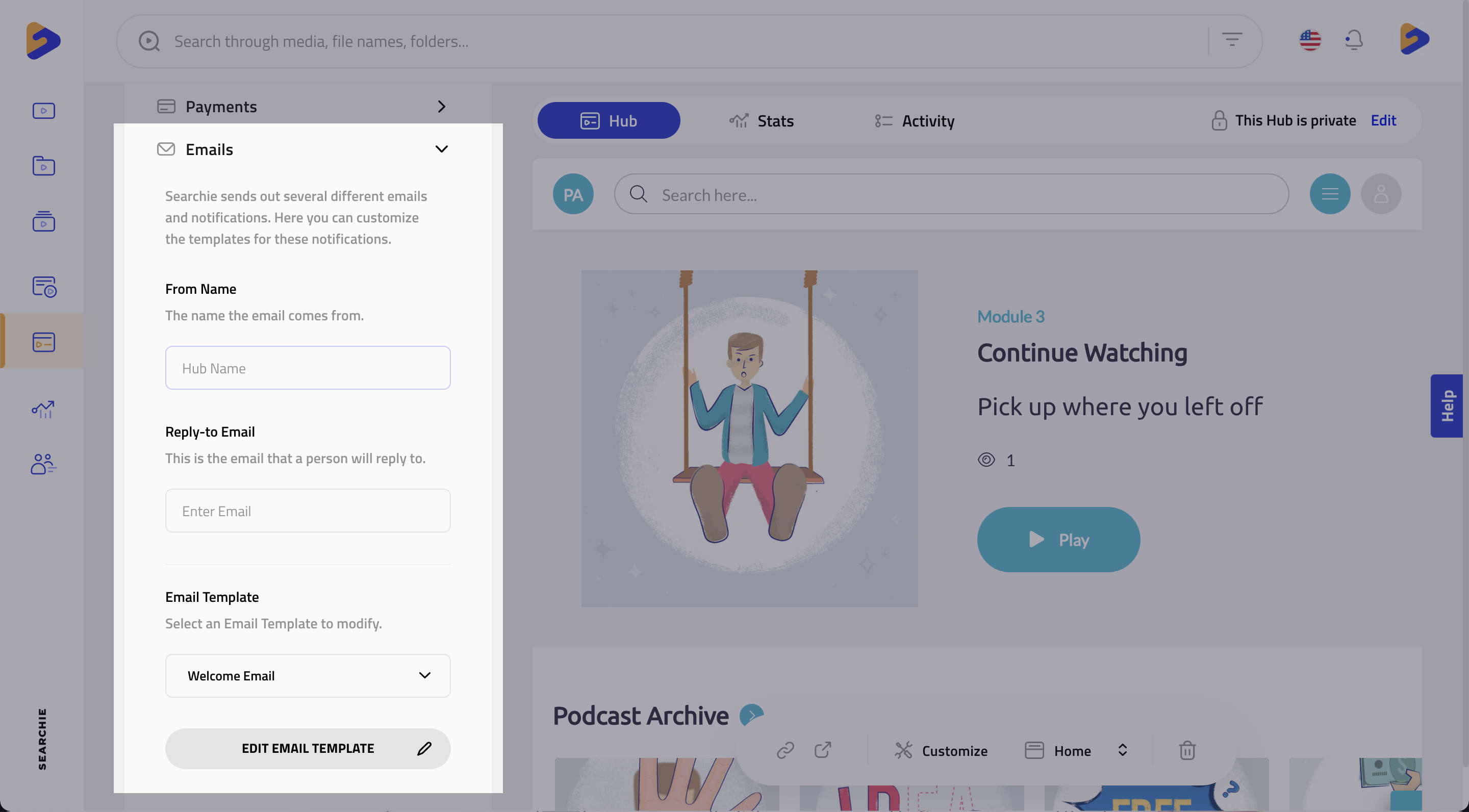This screenshot has height=812, width=1469.
Task: Click the copy link icon in bottom toolbar
Action: tap(786, 750)
